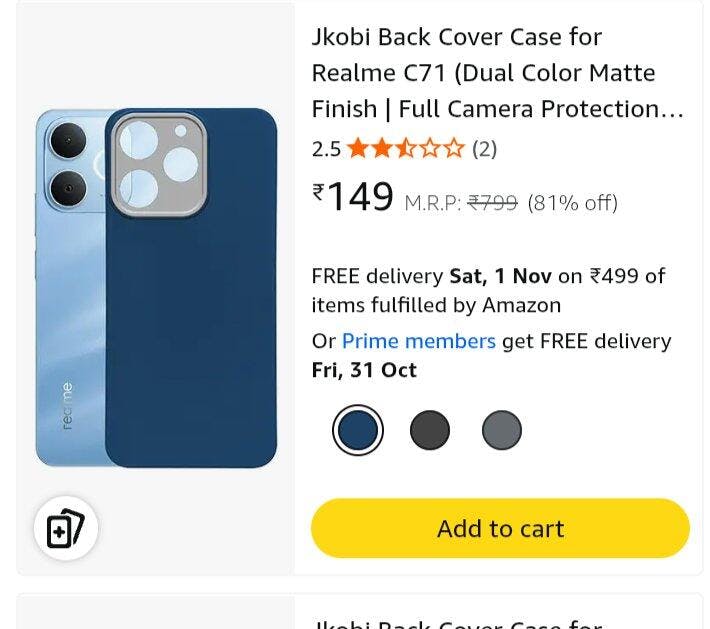The height and width of the screenshot is (629, 710).
Task: Select the navy blue color swatch
Action: [358, 430]
